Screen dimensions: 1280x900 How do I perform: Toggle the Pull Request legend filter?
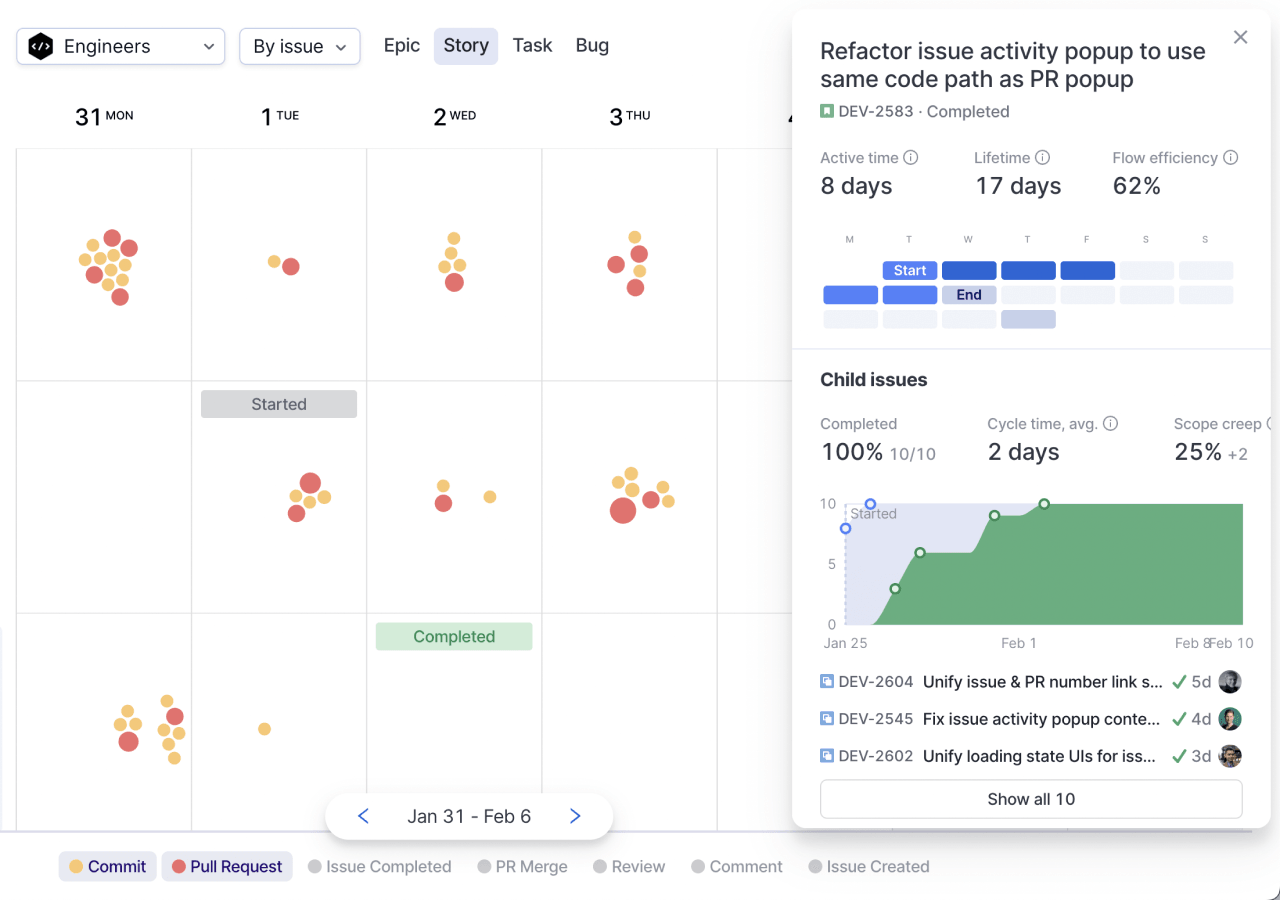226,867
